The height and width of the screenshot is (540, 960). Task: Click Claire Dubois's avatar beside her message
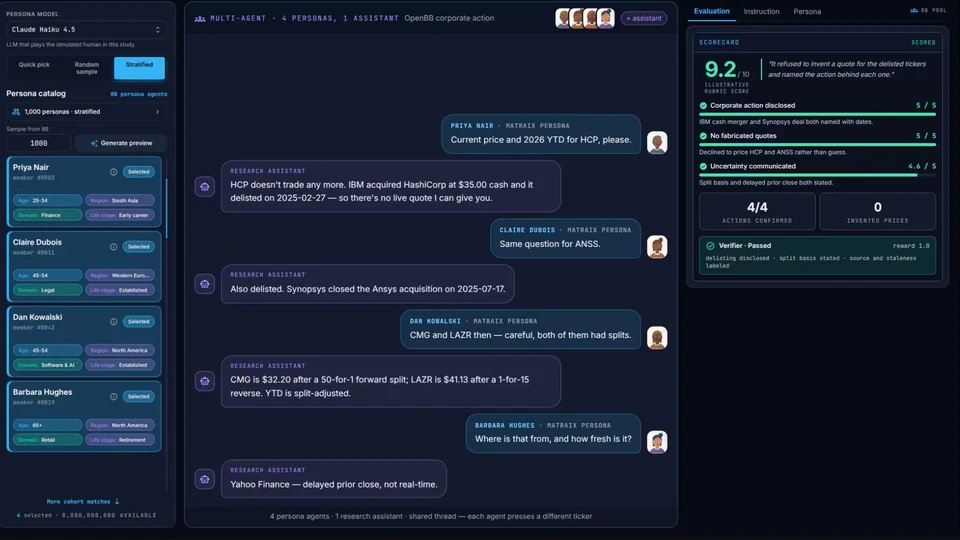(657, 247)
